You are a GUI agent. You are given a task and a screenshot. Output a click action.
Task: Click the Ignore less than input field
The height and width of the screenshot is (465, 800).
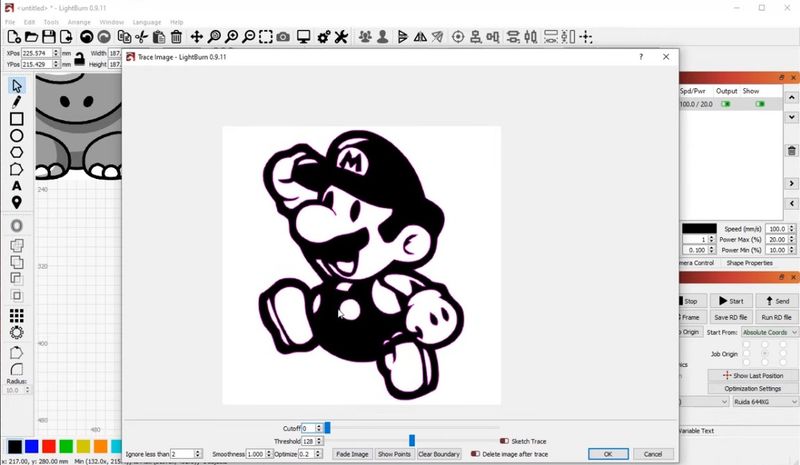point(182,454)
